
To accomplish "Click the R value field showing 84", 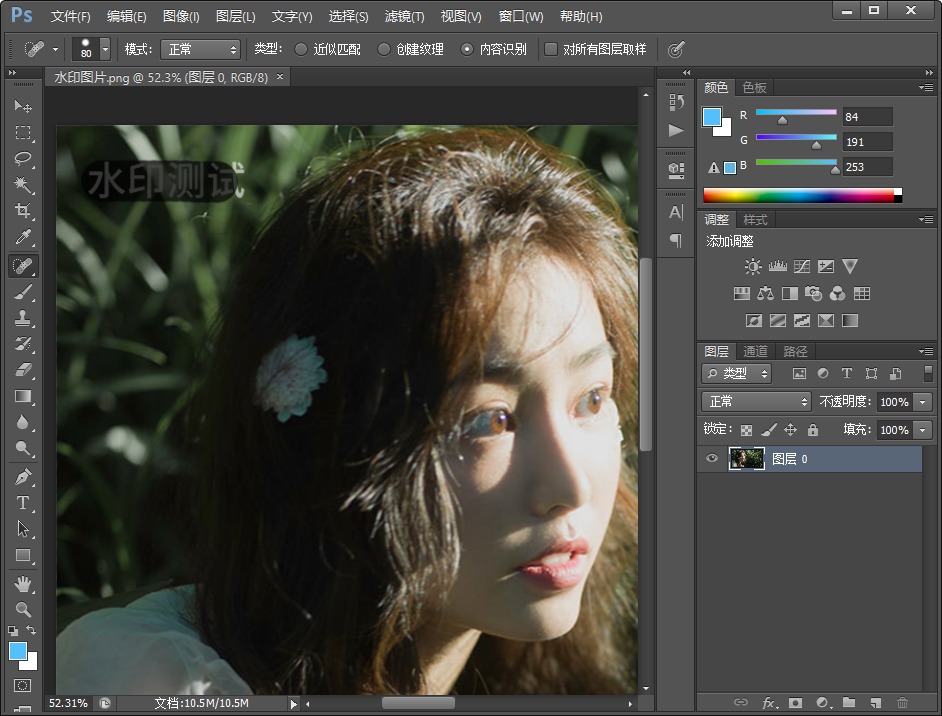I will (866, 116).
